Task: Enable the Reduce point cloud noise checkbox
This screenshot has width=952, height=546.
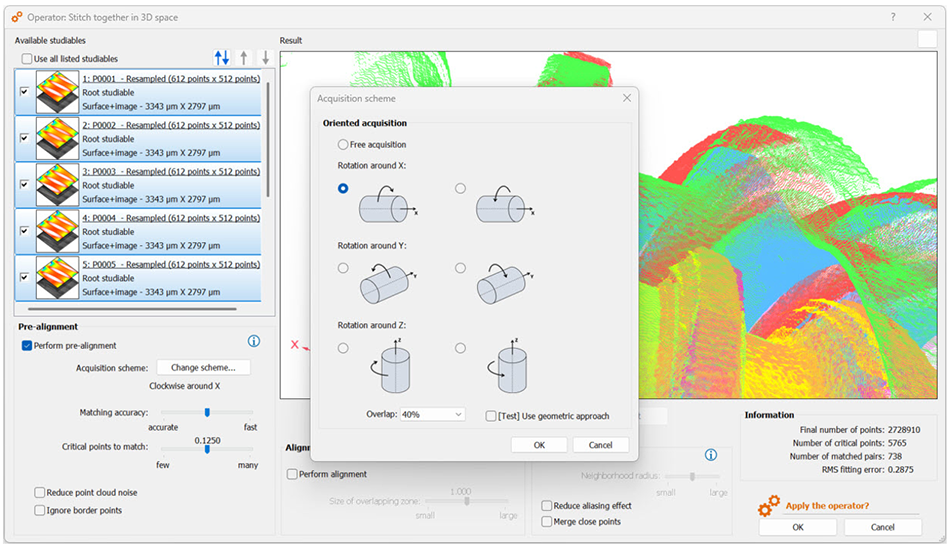Action: tap(40, 493)
